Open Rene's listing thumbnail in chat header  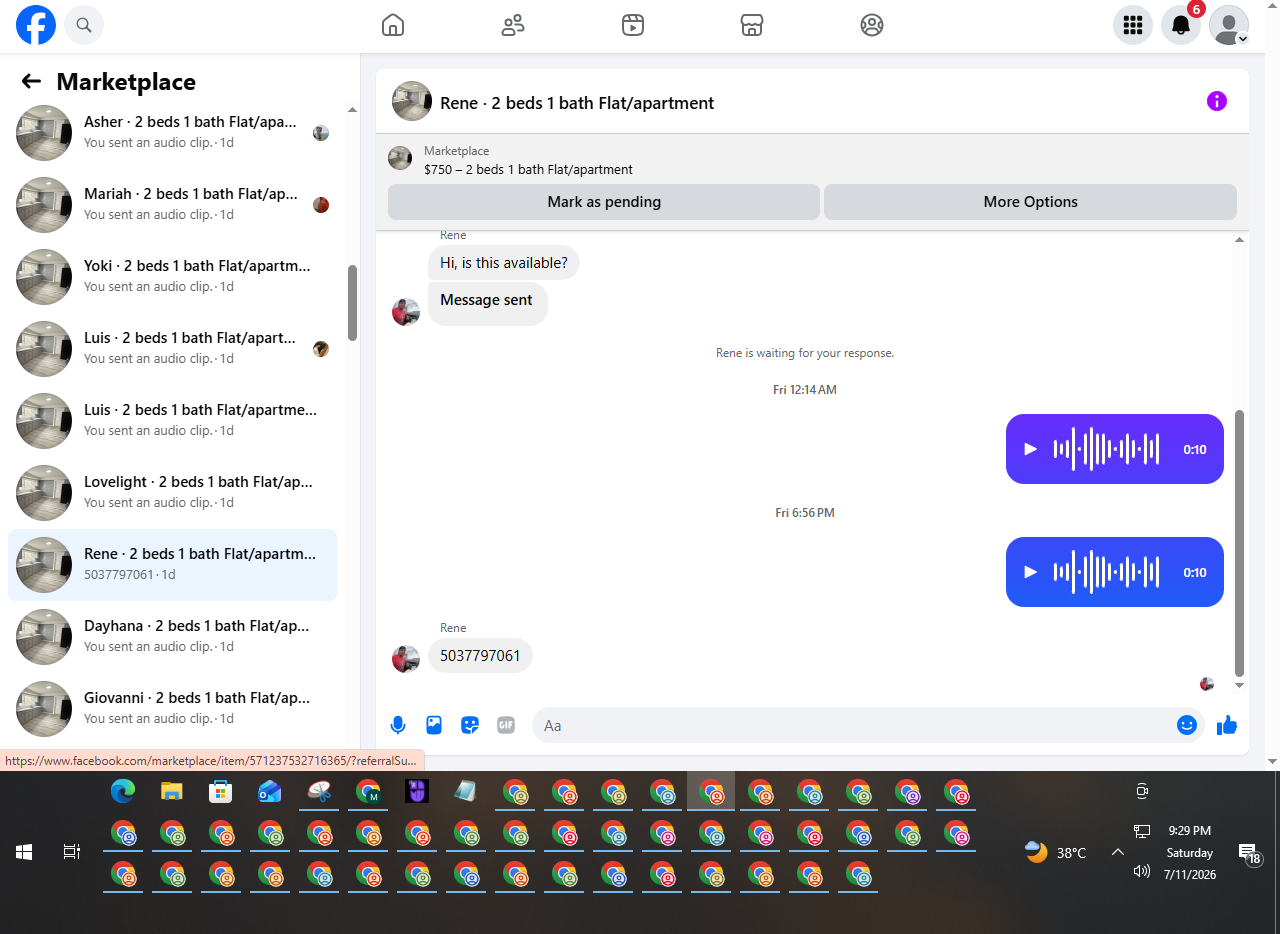412,101
